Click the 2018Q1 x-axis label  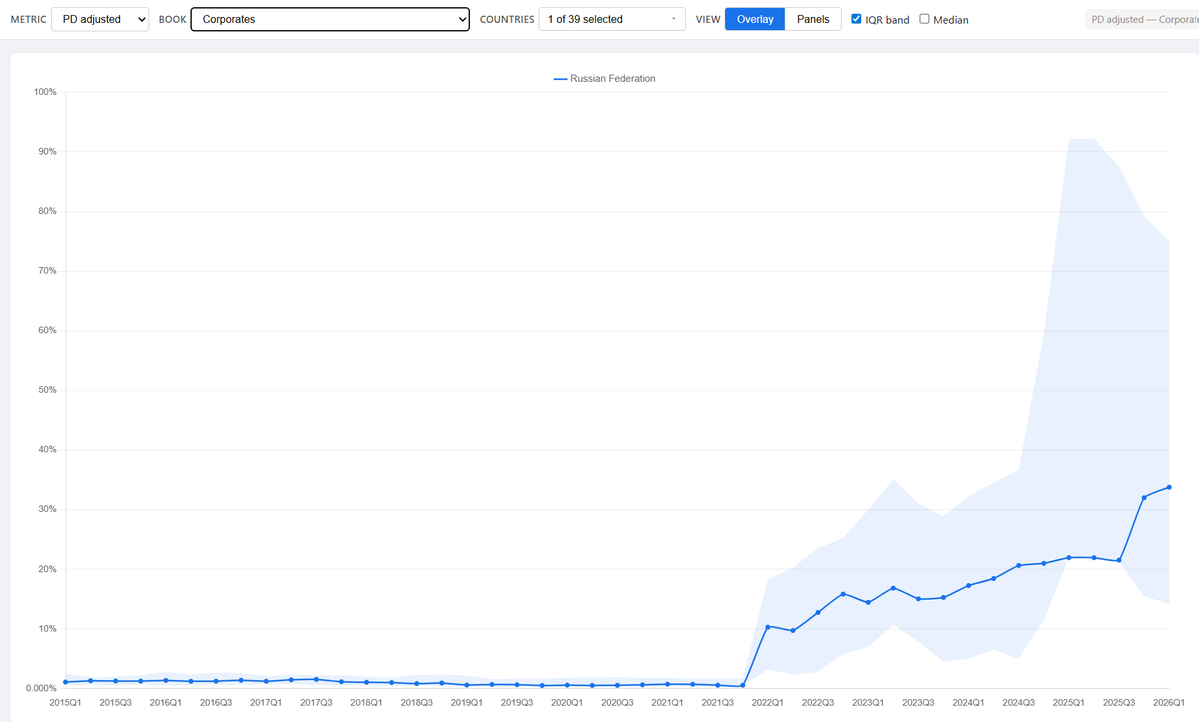click(x=366, y=702)
